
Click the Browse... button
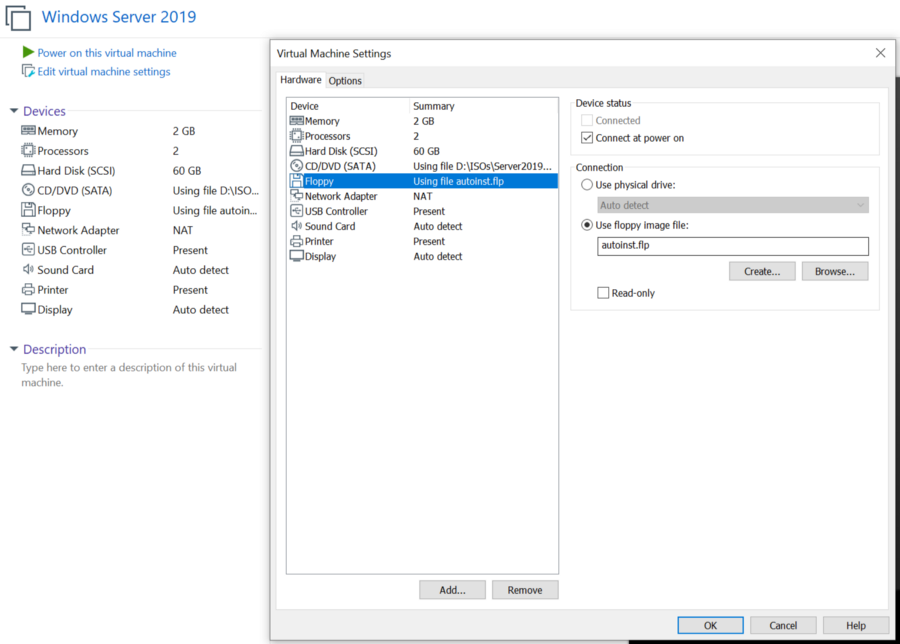point(834,271)
